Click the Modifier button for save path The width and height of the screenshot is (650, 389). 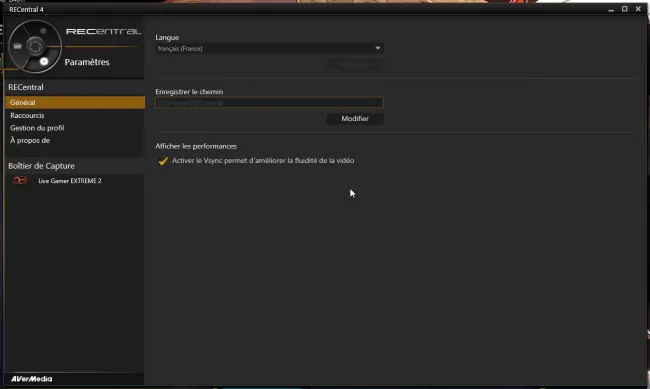click(x=355, y=119)
